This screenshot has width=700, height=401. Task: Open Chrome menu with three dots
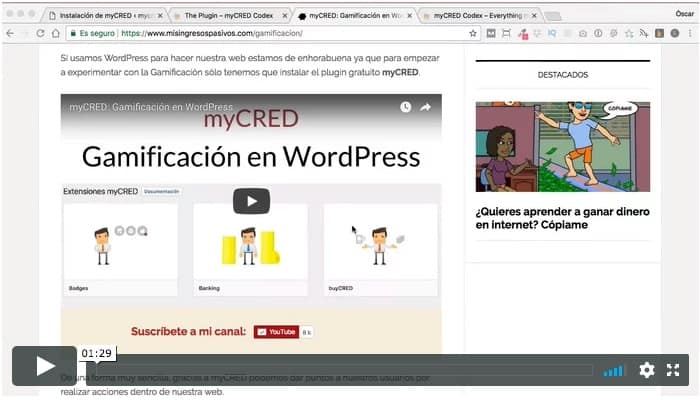[x=690, y=33]
